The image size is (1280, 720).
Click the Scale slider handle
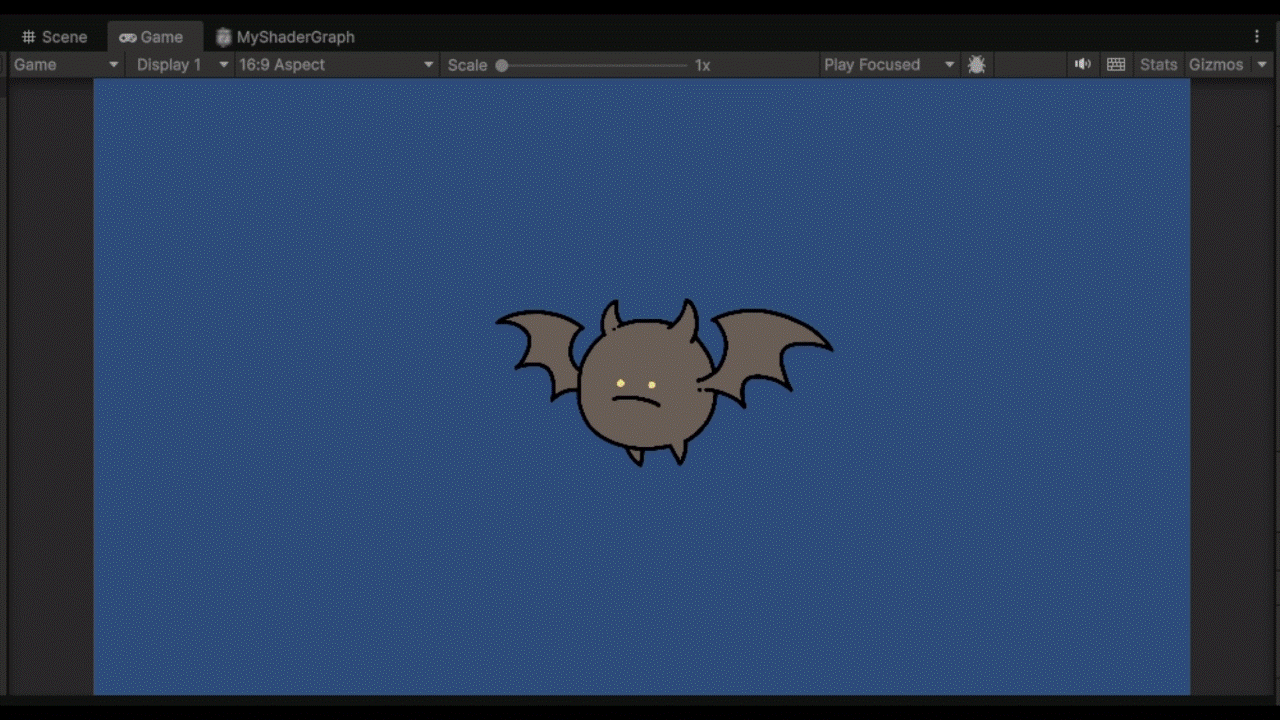click(x=502, y=65)
